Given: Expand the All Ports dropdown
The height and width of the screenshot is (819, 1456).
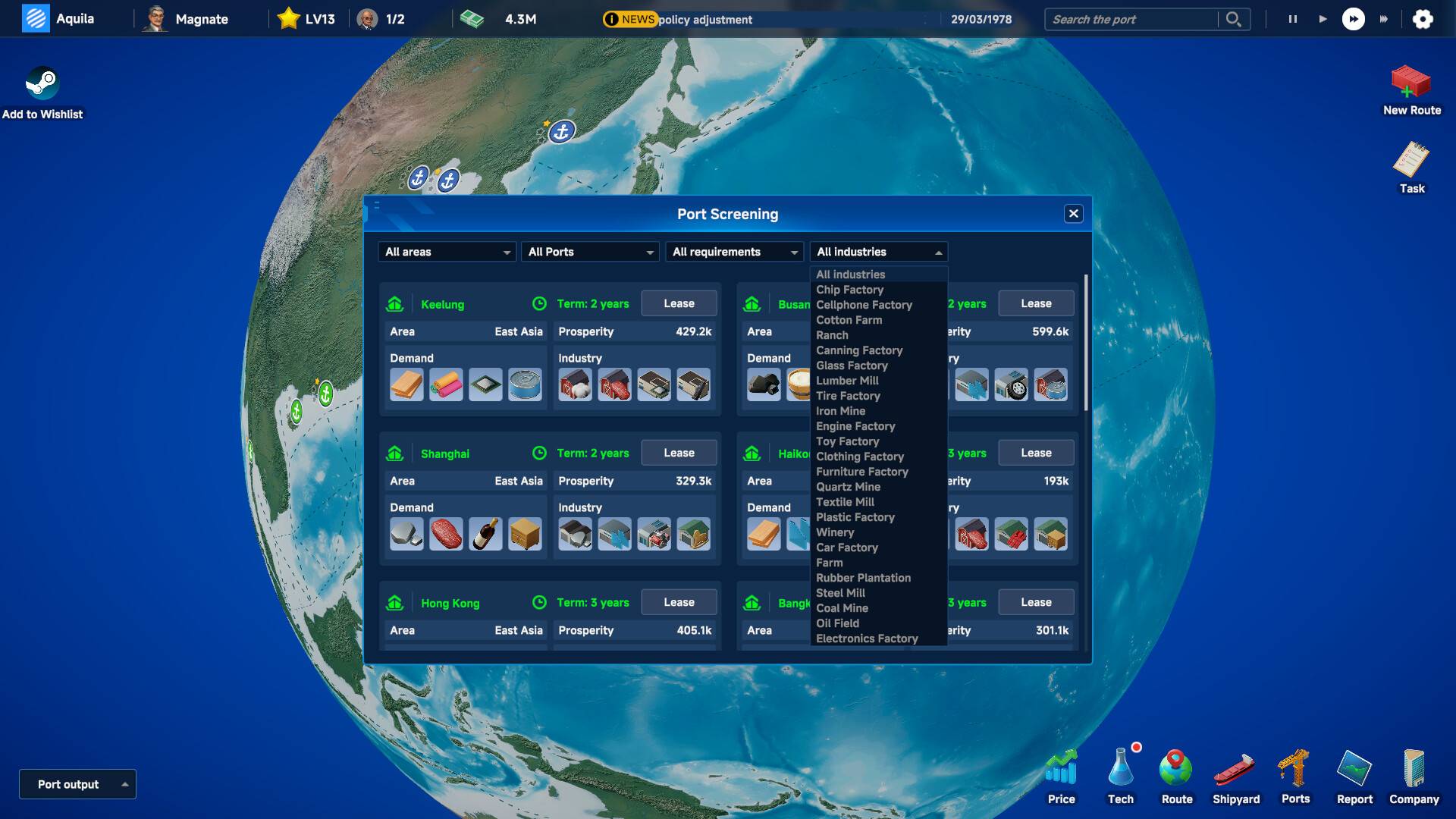Looking at the screenshot, I should pos(590,252).
